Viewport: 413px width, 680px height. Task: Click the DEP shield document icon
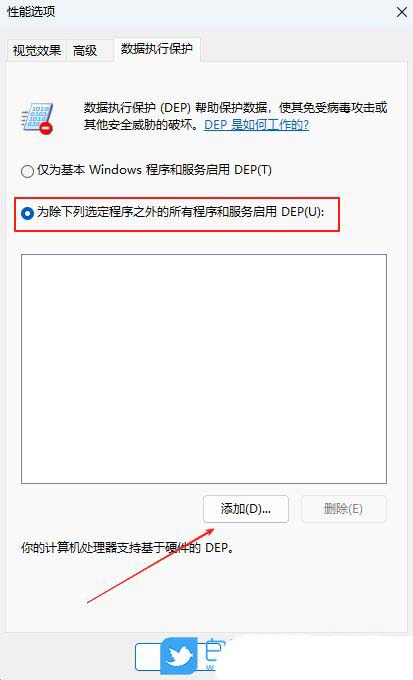37,118
